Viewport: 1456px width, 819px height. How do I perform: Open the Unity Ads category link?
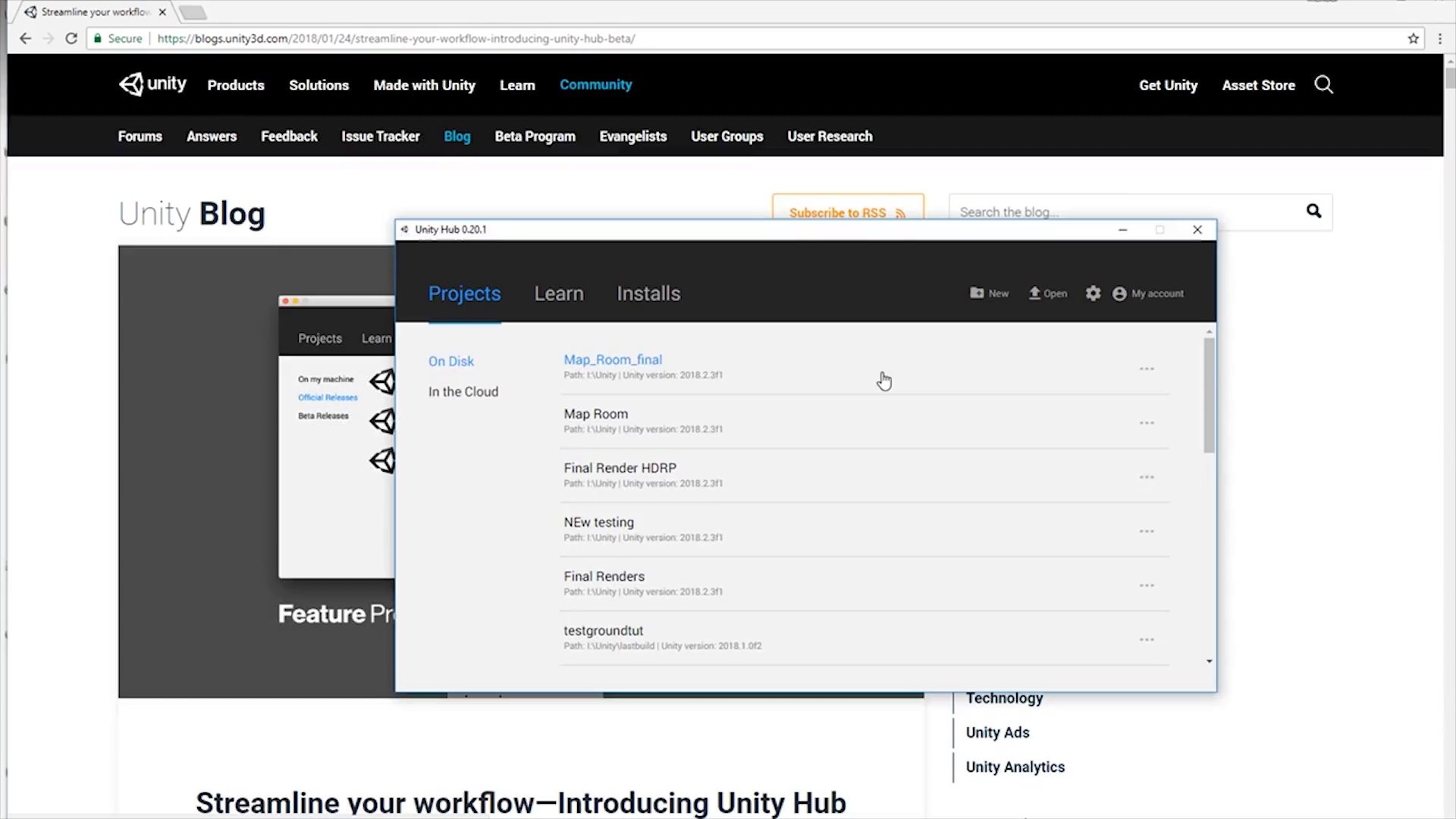[997, 733]
